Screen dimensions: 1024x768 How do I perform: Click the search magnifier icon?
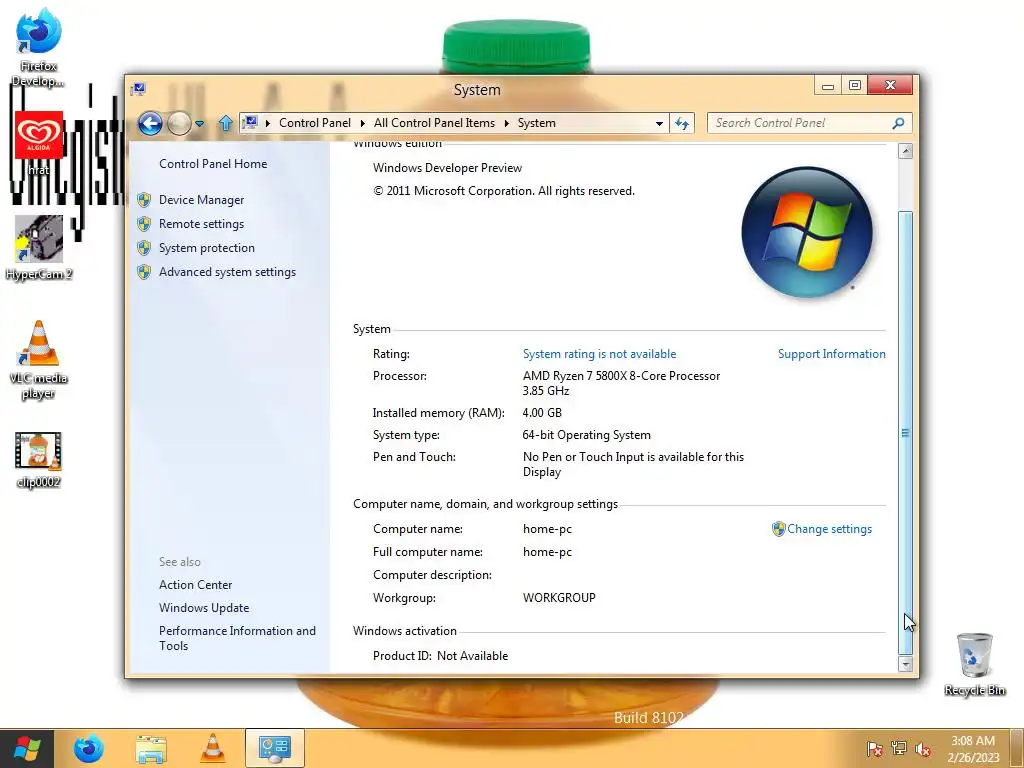coord(899,123)
